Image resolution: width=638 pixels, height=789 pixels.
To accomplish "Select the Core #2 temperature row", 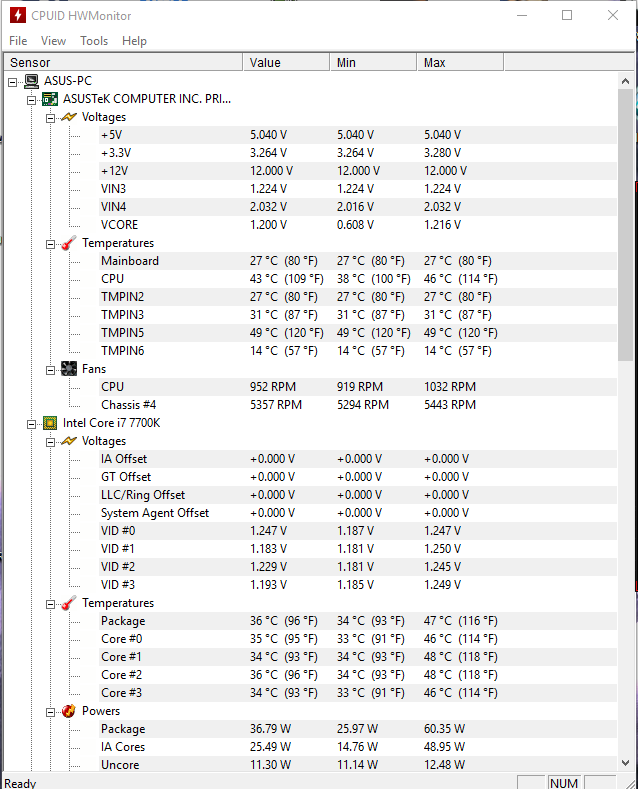I will tap(358, 675).
